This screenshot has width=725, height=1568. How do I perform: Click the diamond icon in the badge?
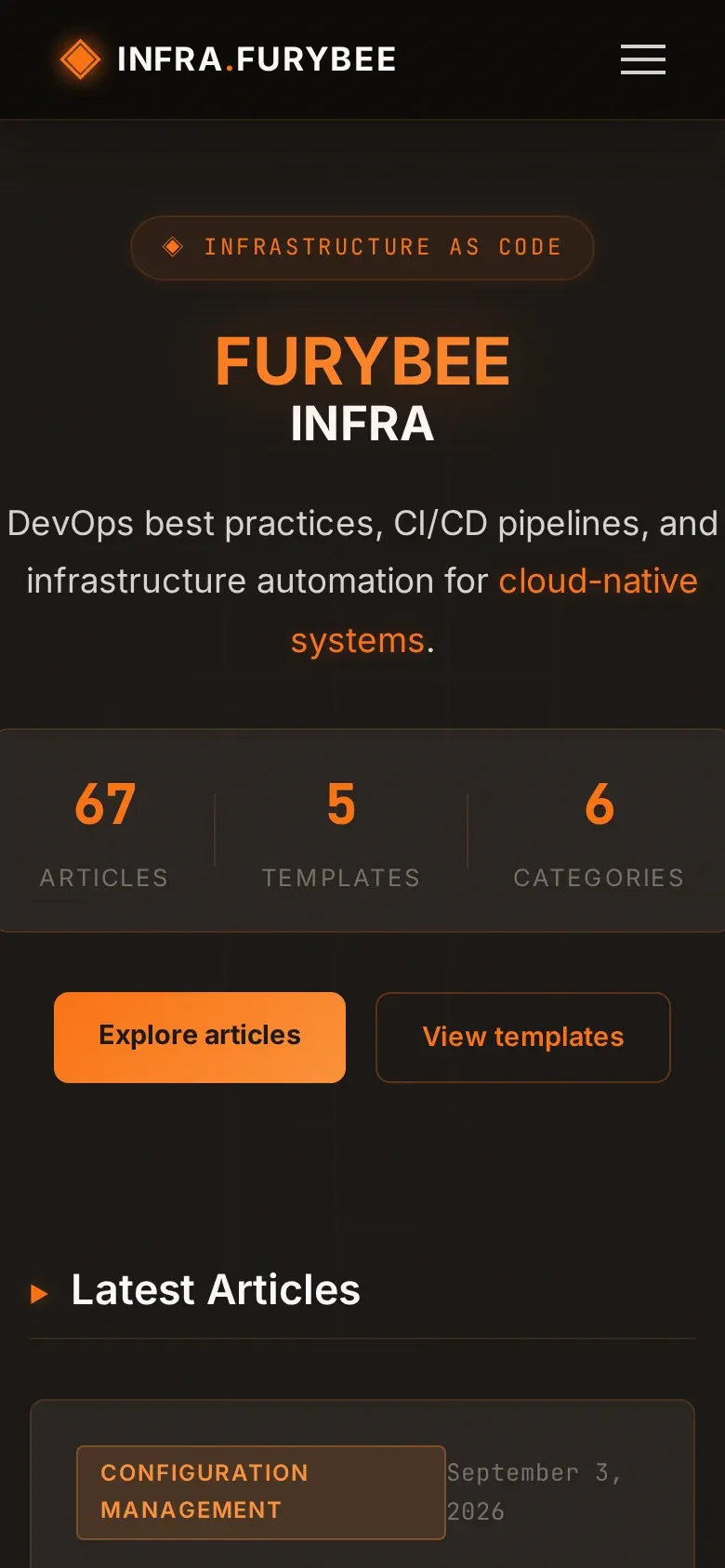click(173, 246)
